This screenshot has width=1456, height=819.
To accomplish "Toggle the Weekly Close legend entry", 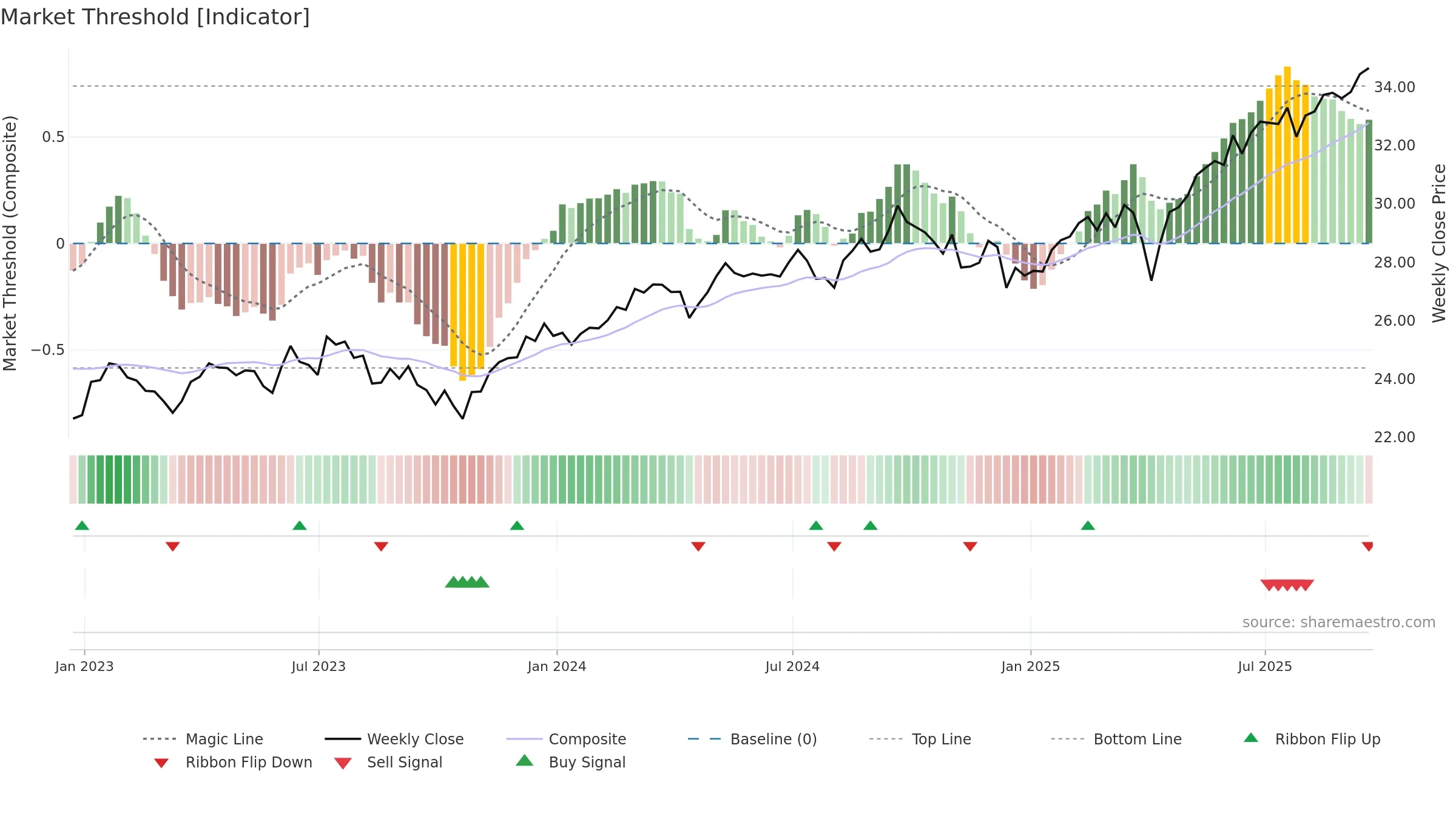I will (x=394, y=739).
